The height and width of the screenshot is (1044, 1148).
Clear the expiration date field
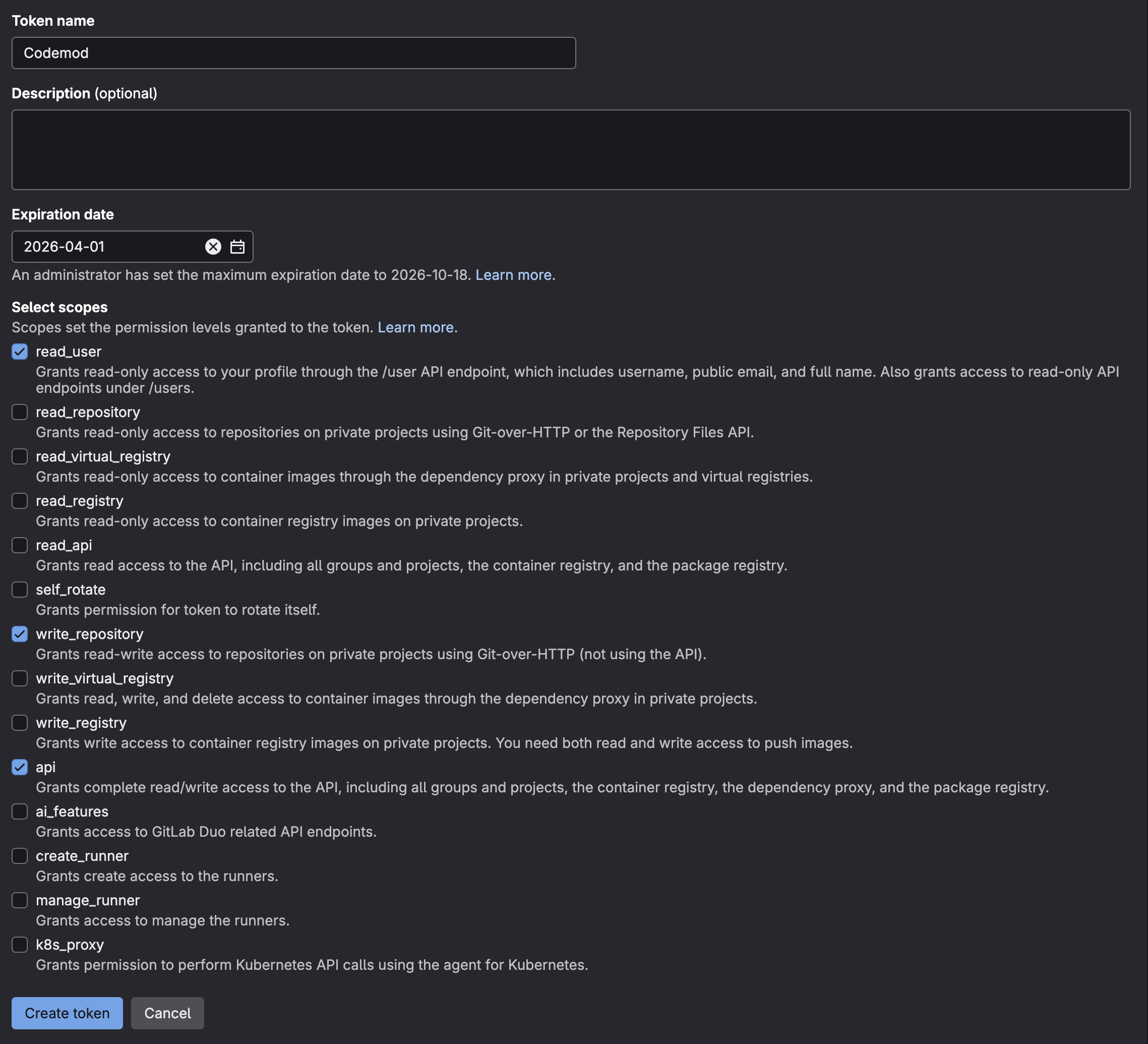click(213, 247)
